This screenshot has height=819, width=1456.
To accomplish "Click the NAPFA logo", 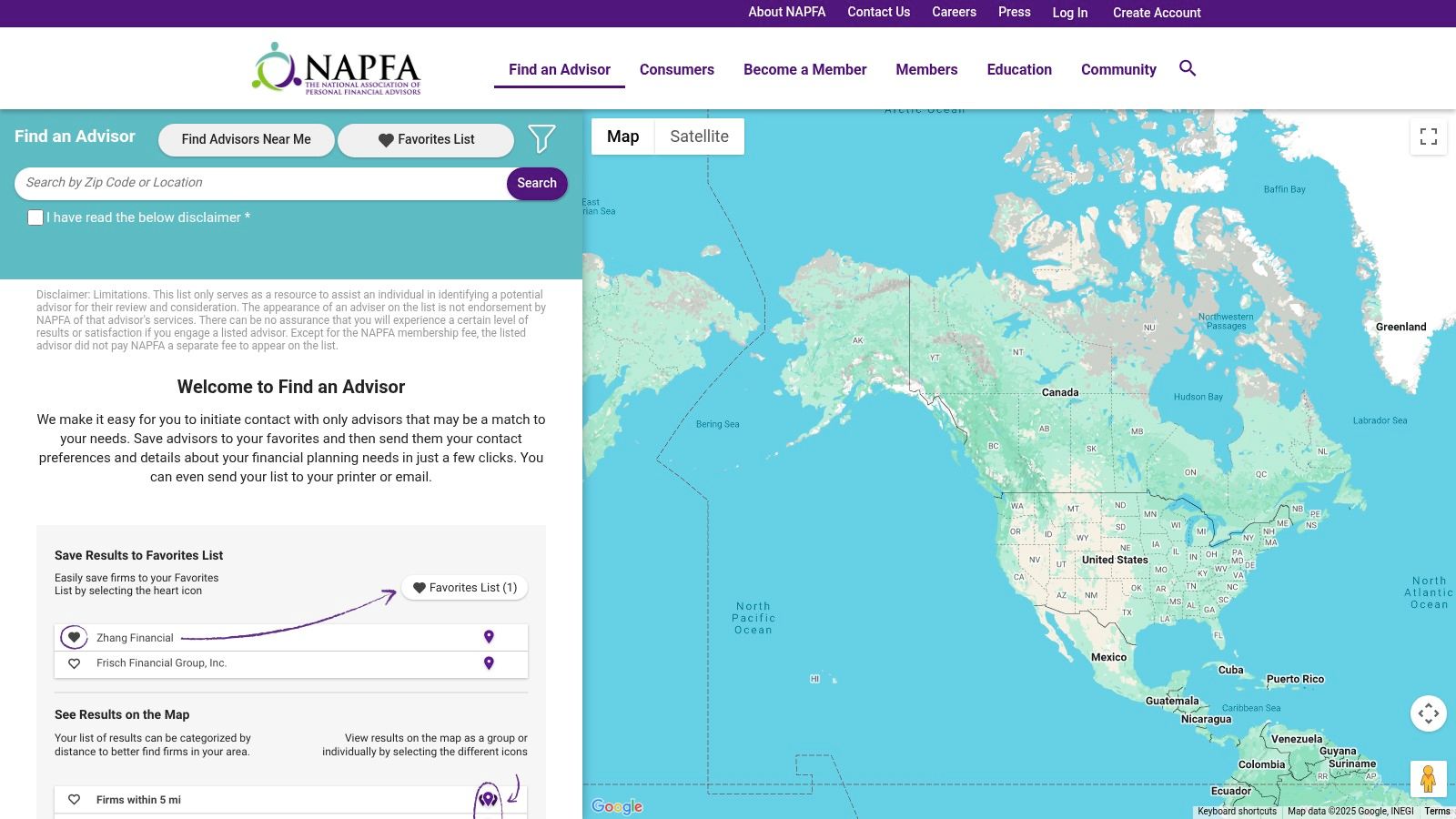I will (337, 68).
